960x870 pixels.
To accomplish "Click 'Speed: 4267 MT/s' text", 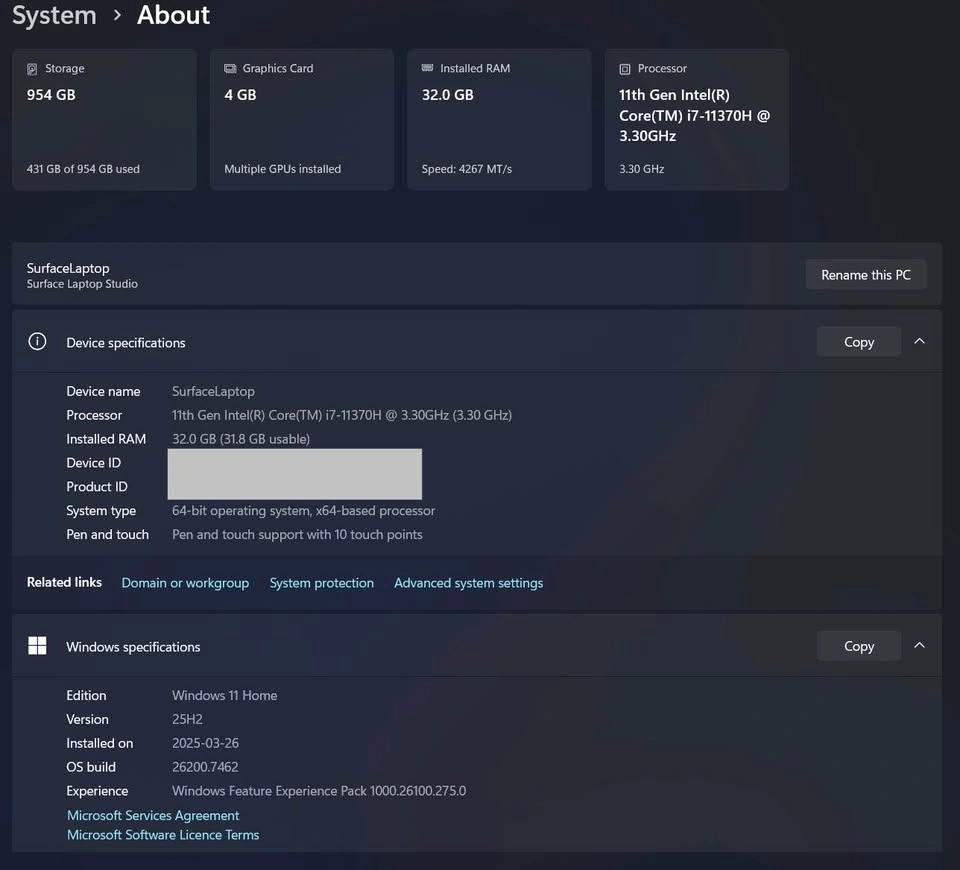I will (x=467, y=169).
